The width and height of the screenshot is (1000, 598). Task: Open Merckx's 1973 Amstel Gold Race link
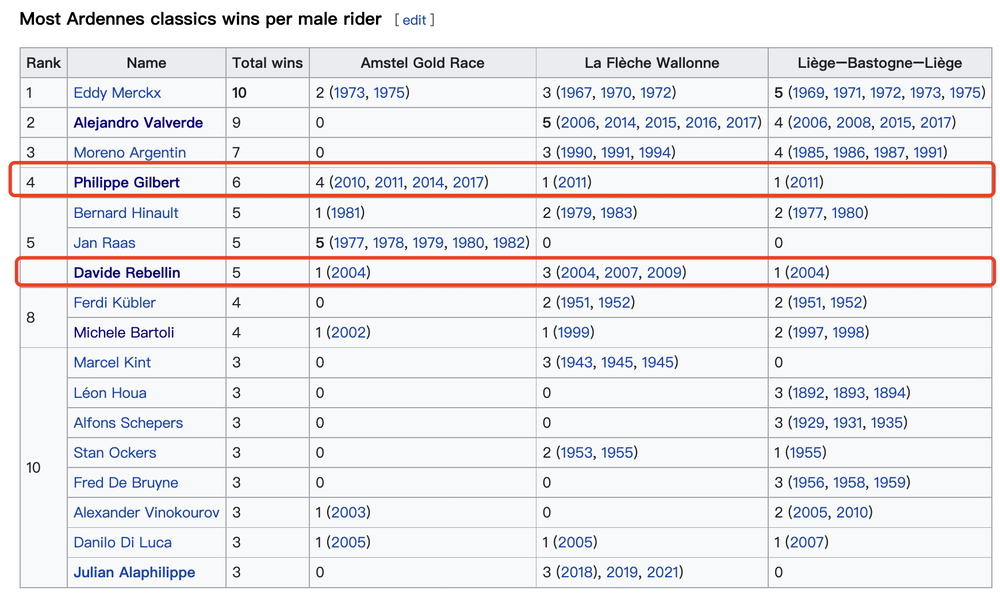pyautogui.click(x=349, y=92)
